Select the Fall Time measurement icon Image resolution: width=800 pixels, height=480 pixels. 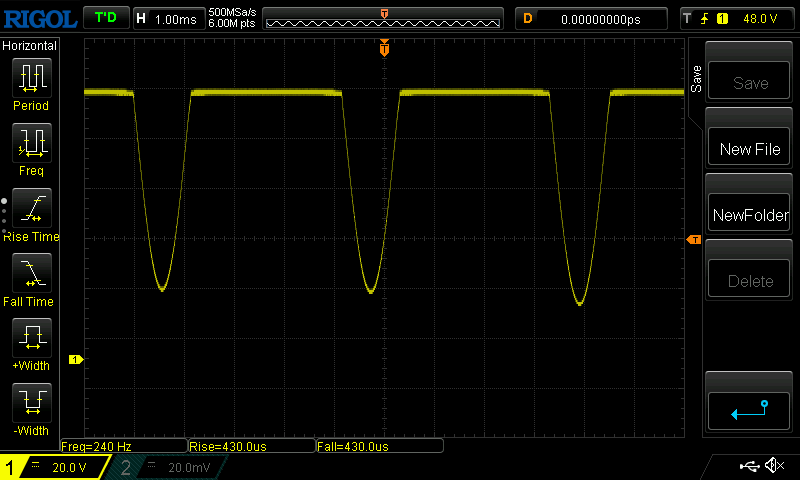(x=31, y=273)
